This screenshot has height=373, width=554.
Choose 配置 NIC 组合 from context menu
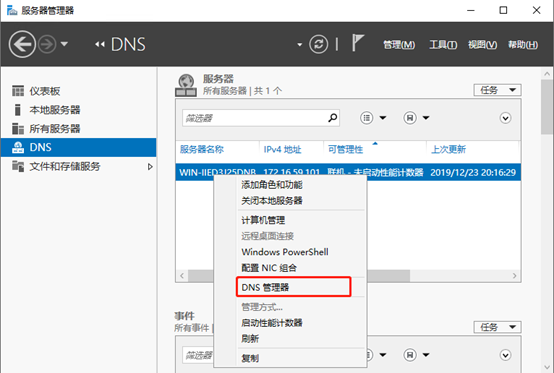269,268
